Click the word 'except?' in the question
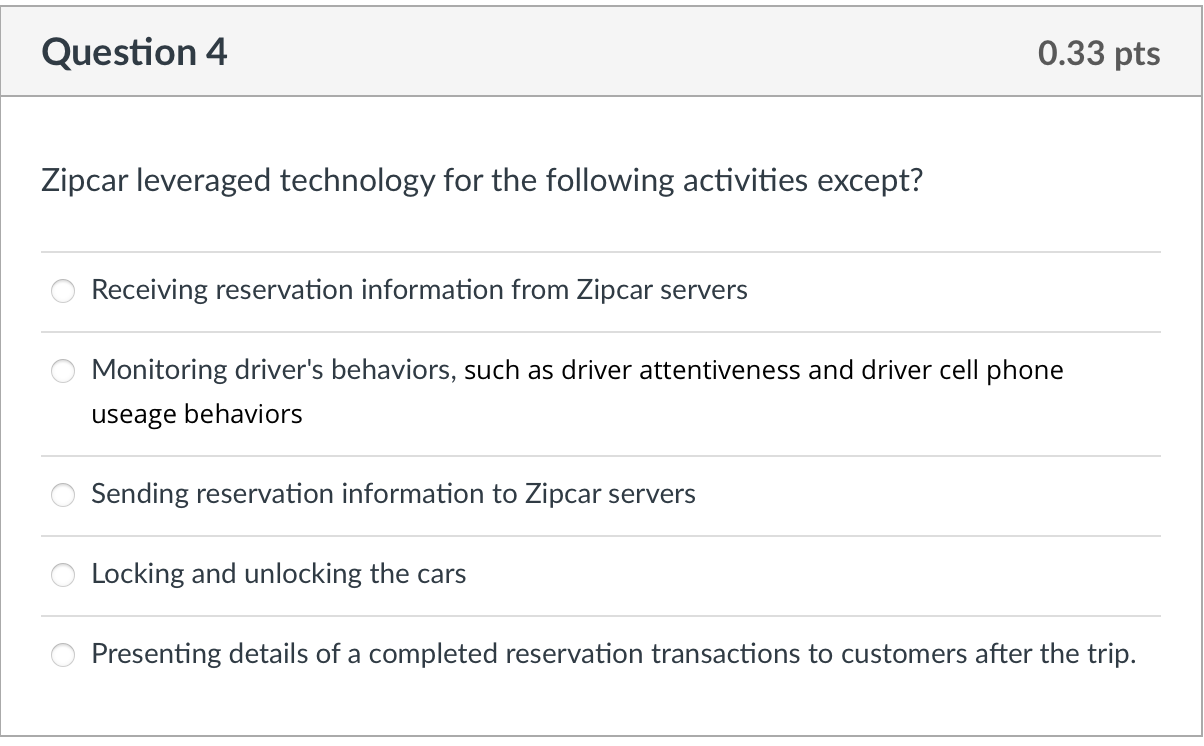The width and height of the screenshot is (1204, 746). 870,181
